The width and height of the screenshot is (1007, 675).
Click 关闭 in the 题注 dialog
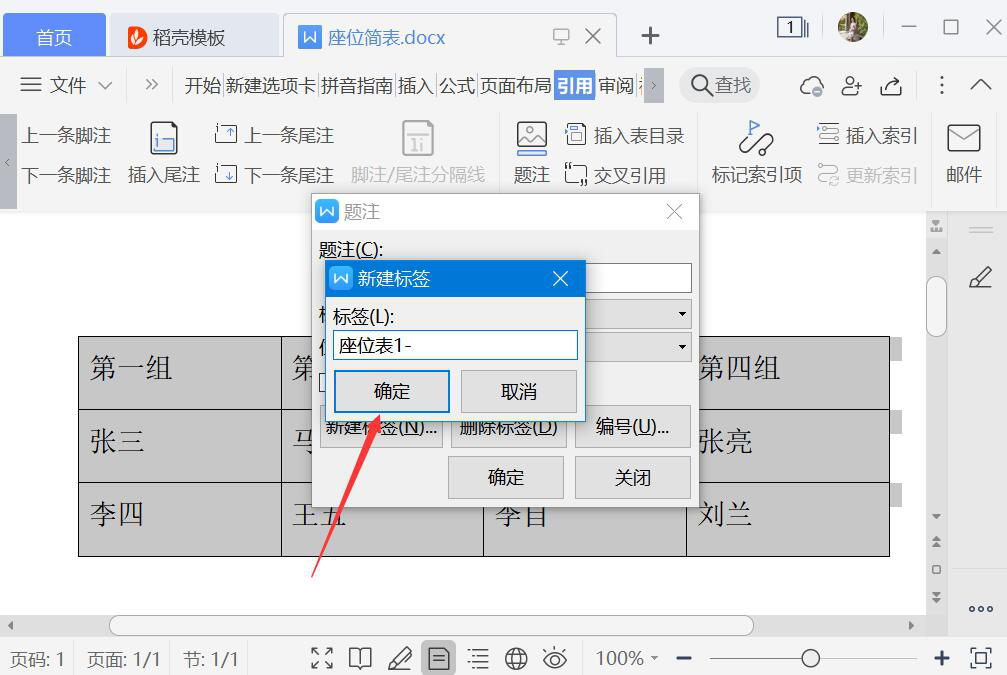pos(633,477)
